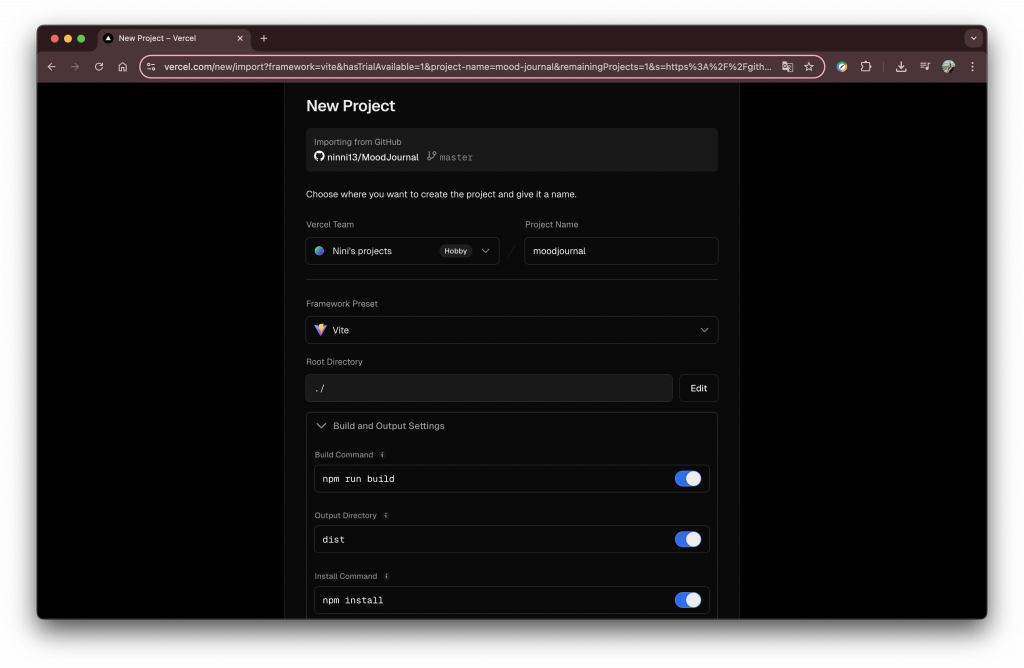1024x668 pixels.
Task: Click the Hobby plan badge
Action: tap(455, 251)
